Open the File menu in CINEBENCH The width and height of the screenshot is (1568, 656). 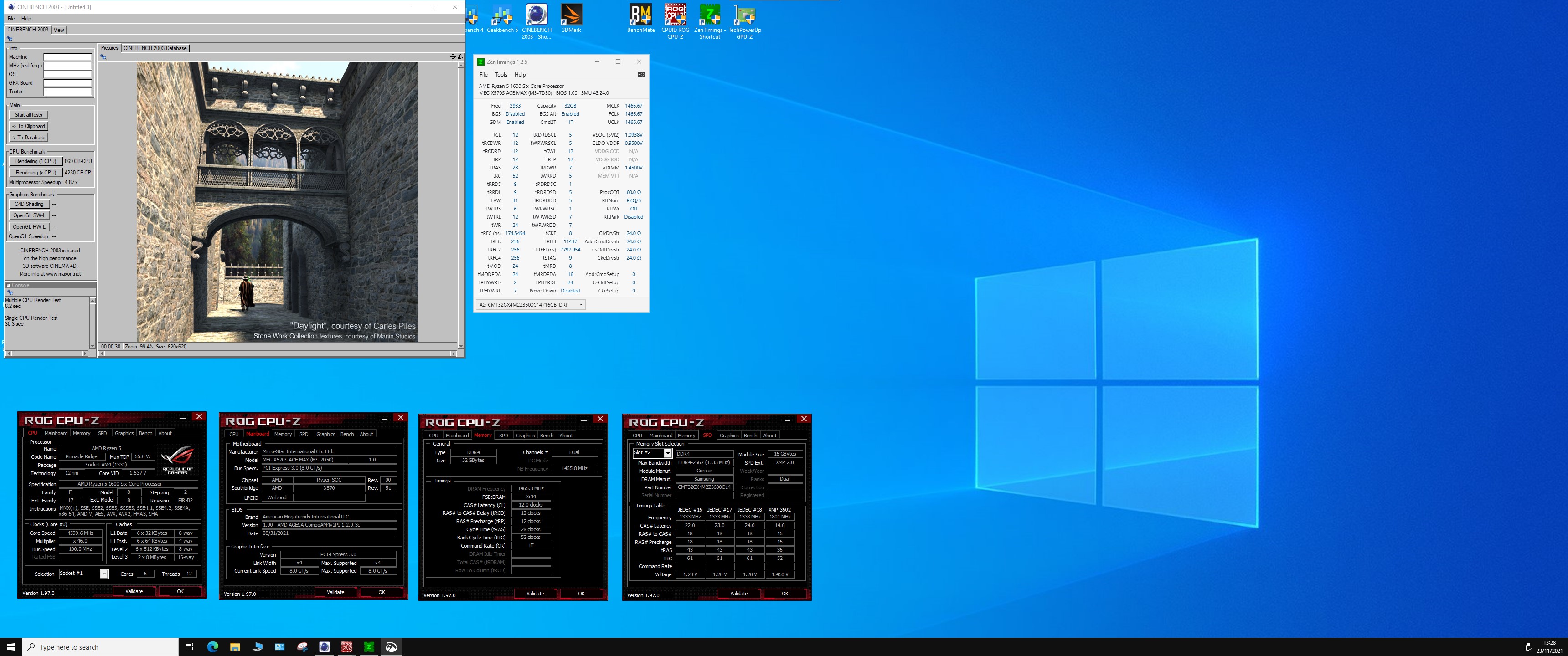click(11, 18)
